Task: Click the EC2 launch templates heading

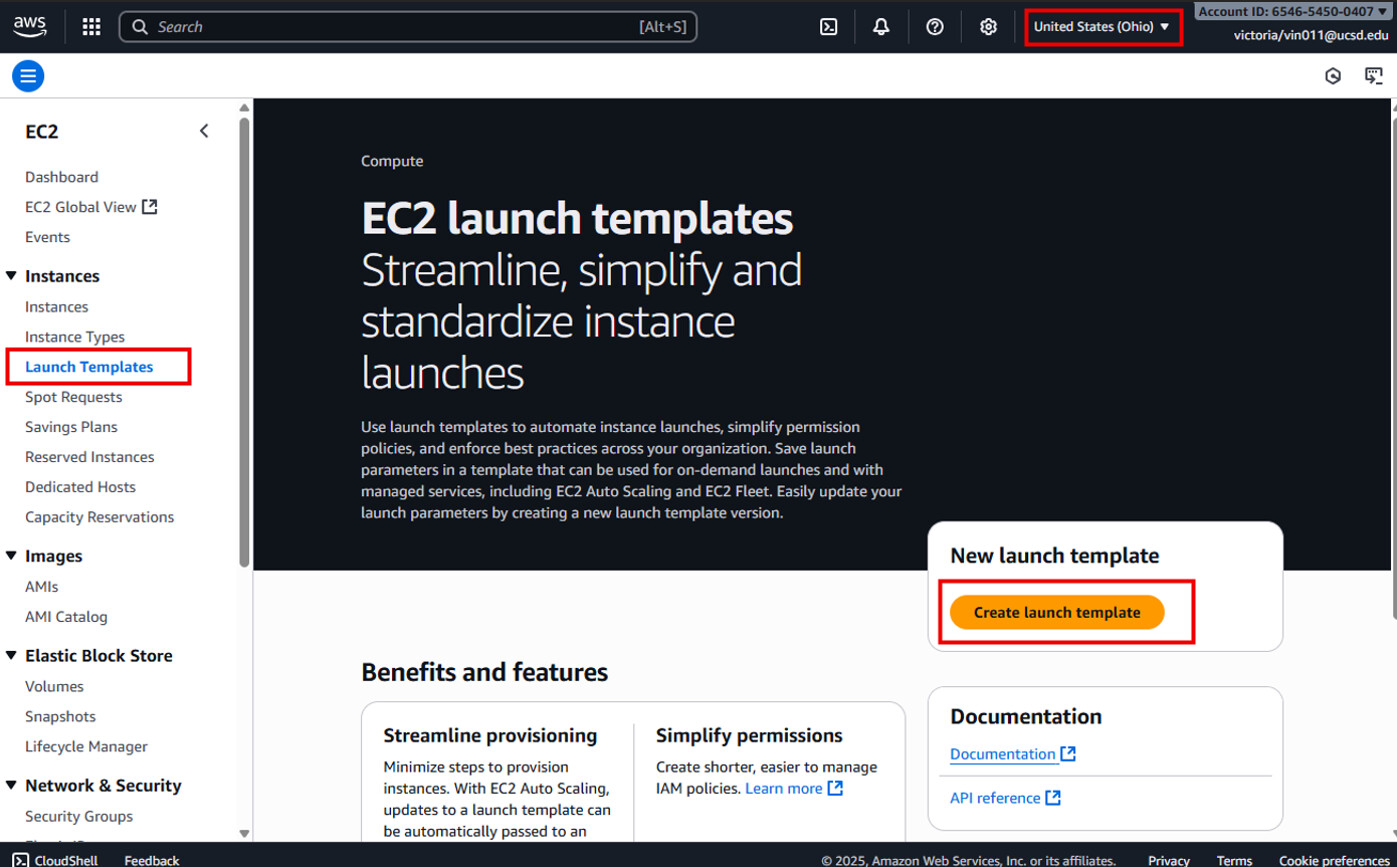Action: tap(577, 219)
